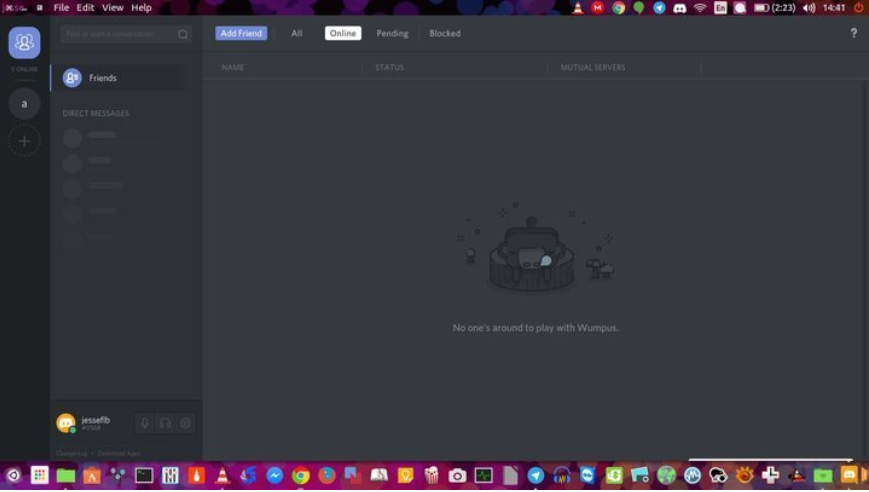Click the Chrome tray icon
The image size is (869, 492).
(x=618, y=8)
